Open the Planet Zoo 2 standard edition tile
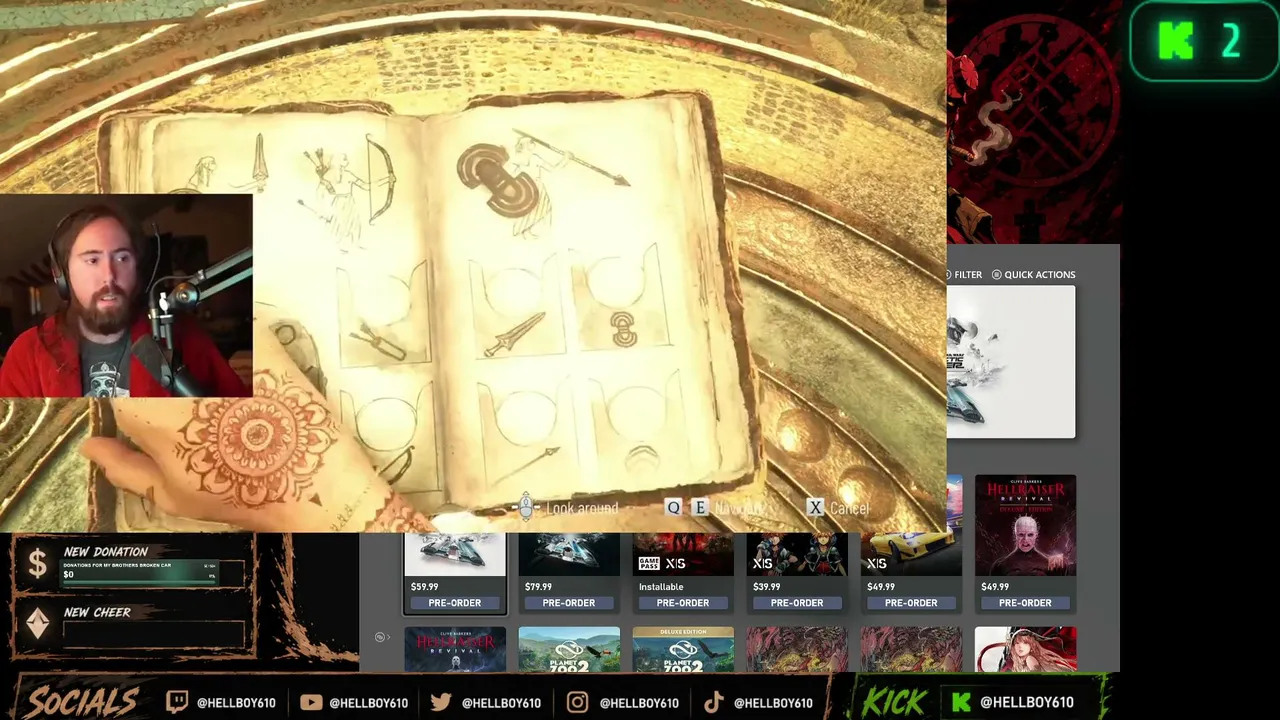 569,649
